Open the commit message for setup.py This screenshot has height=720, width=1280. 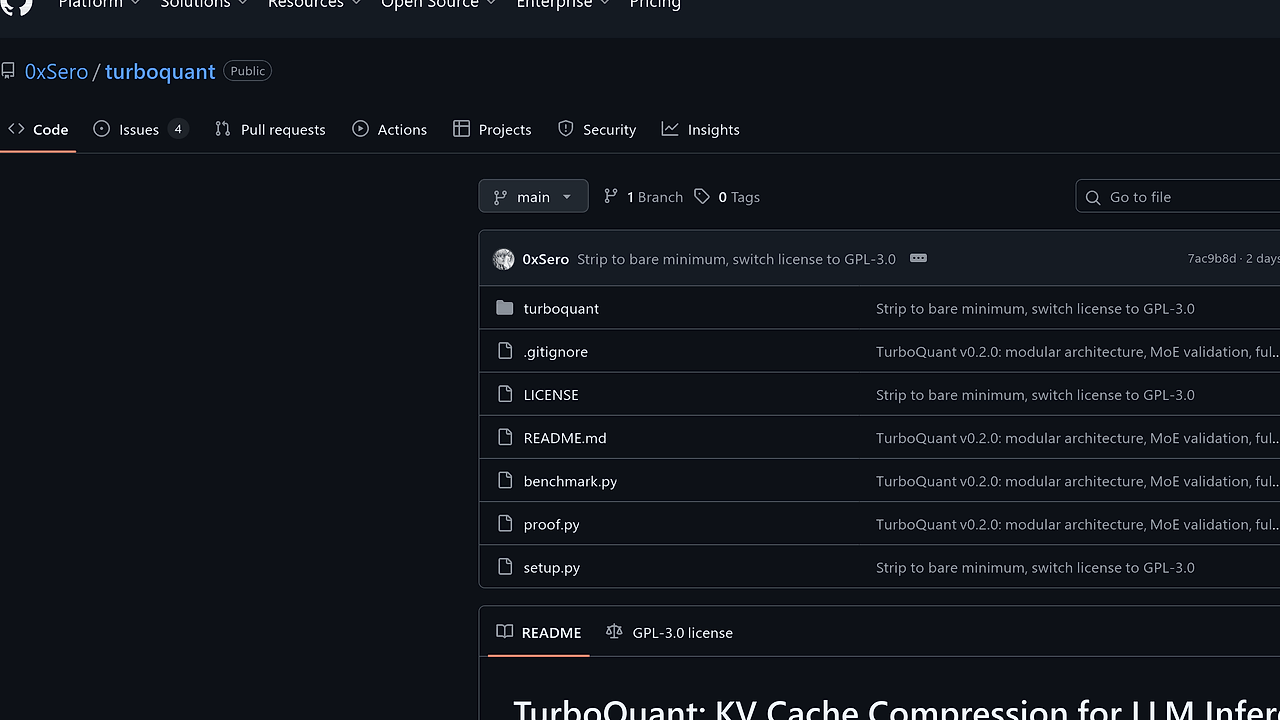click(1035, 567)
